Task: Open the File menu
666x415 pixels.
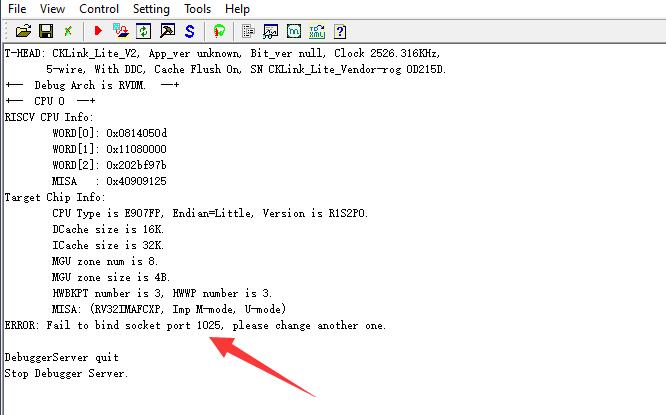Action: click(x=17, y=8)
